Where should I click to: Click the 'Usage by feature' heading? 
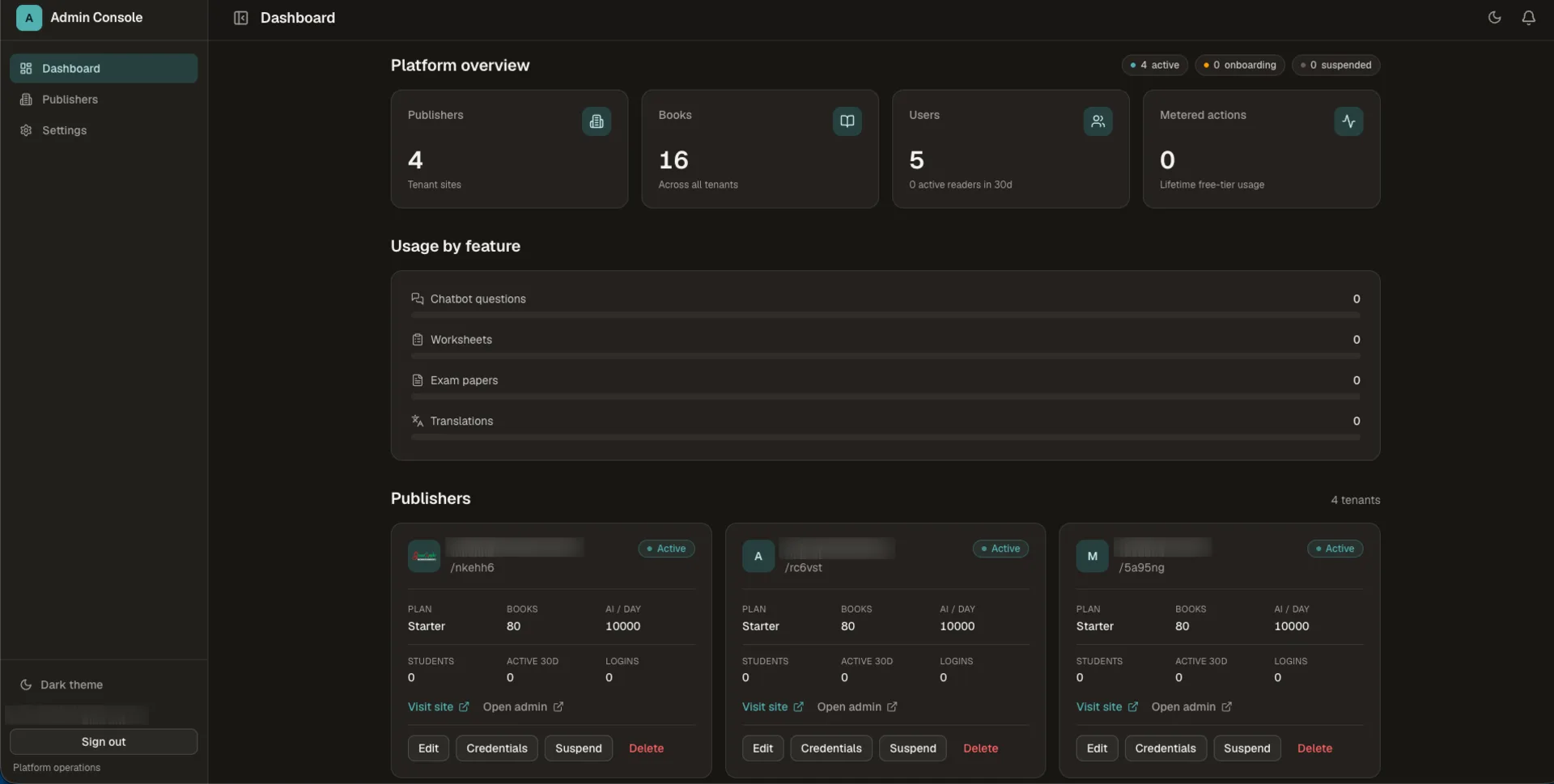[456, 246]
